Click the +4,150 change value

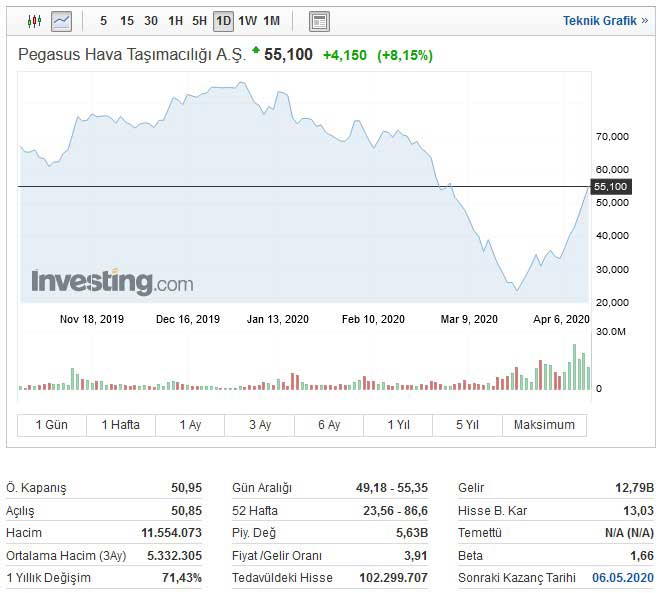point(345,55)
